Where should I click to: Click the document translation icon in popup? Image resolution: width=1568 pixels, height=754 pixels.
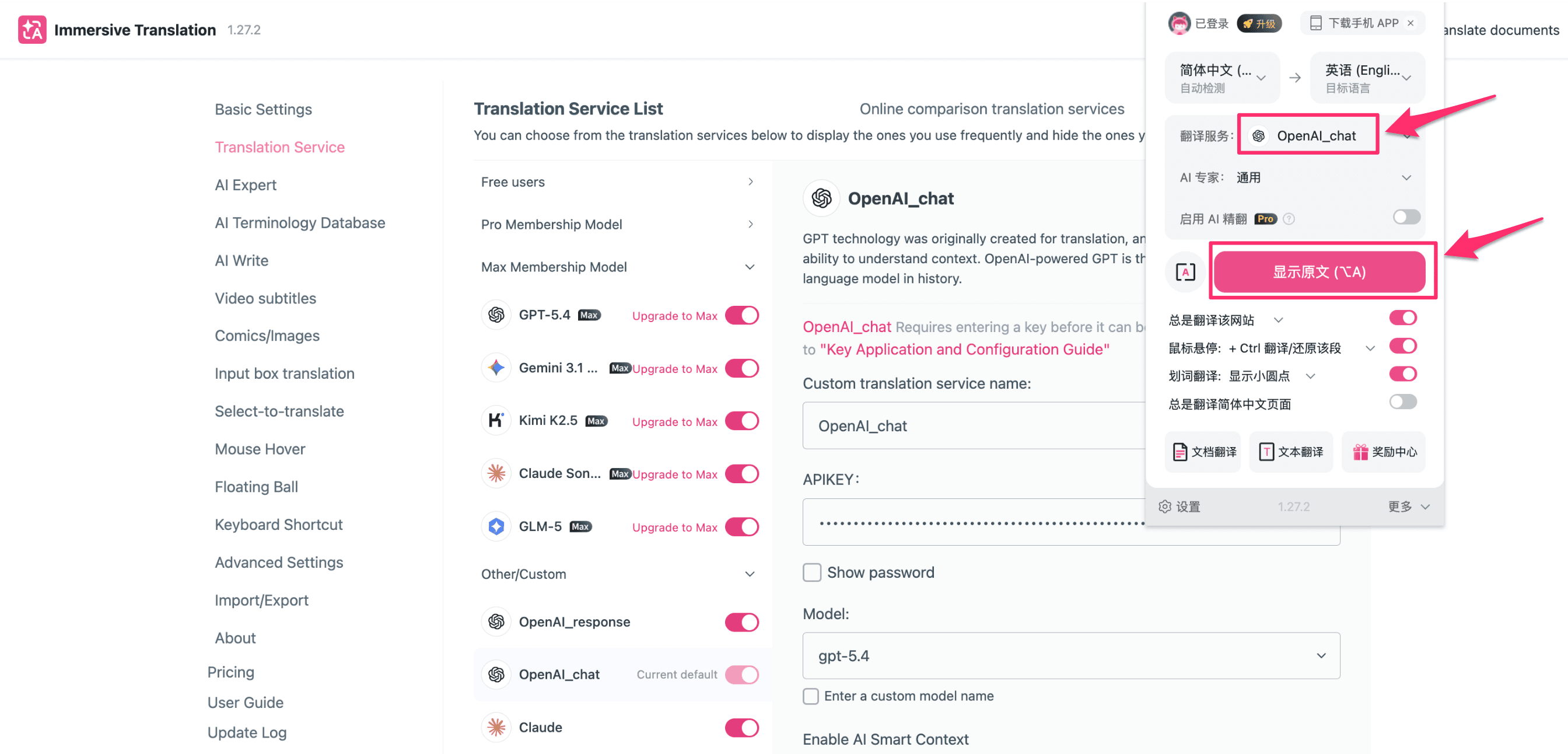[x=1179, y=451]
